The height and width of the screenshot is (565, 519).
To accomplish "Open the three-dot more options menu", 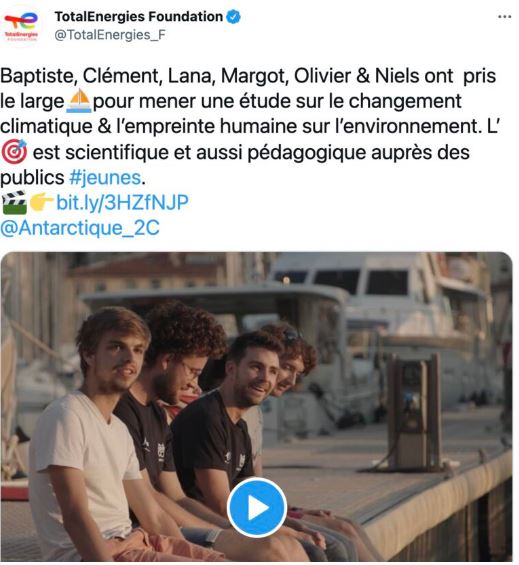I will (x=504, y=17).
